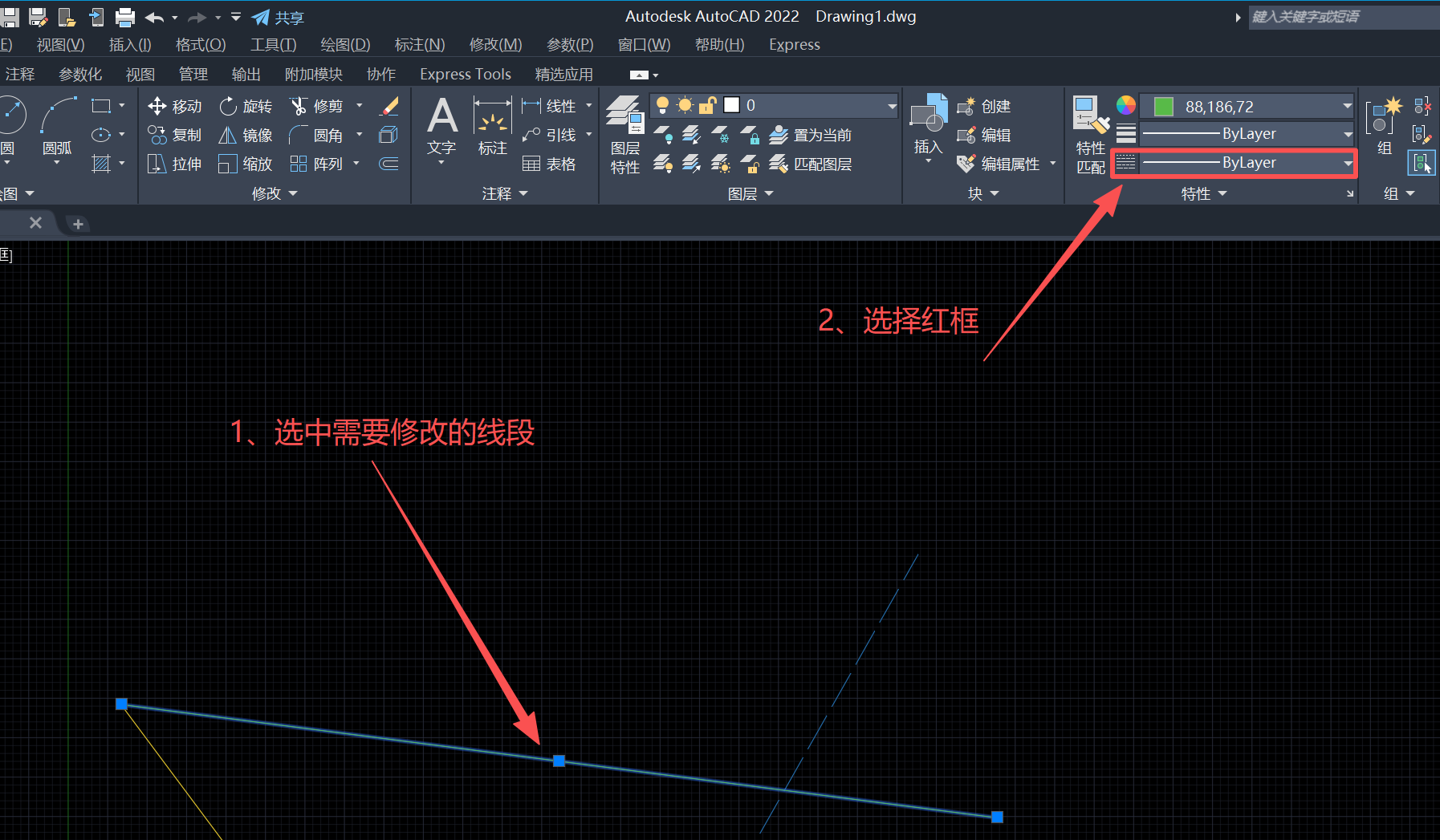
Task: Select the 移动 (Move) tool
Action: (175, 105)
